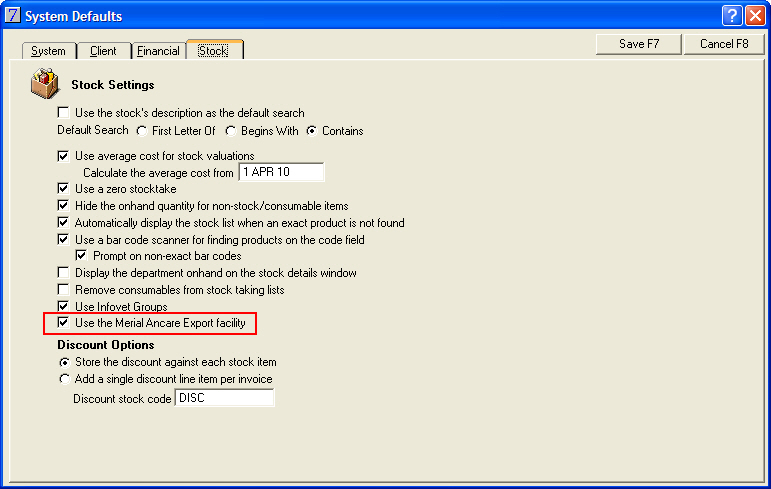Image resolution: width=771 pixels, height=489 pixels.
Task: Select First Letter Of search option
Action: click(142, 131)
